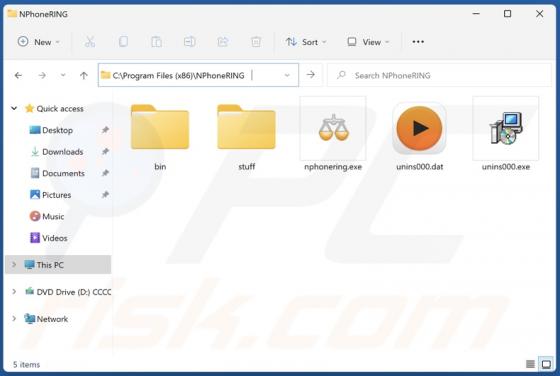Maximize the NPhoneRING window

pyautogui.click(x=508, y=14)
